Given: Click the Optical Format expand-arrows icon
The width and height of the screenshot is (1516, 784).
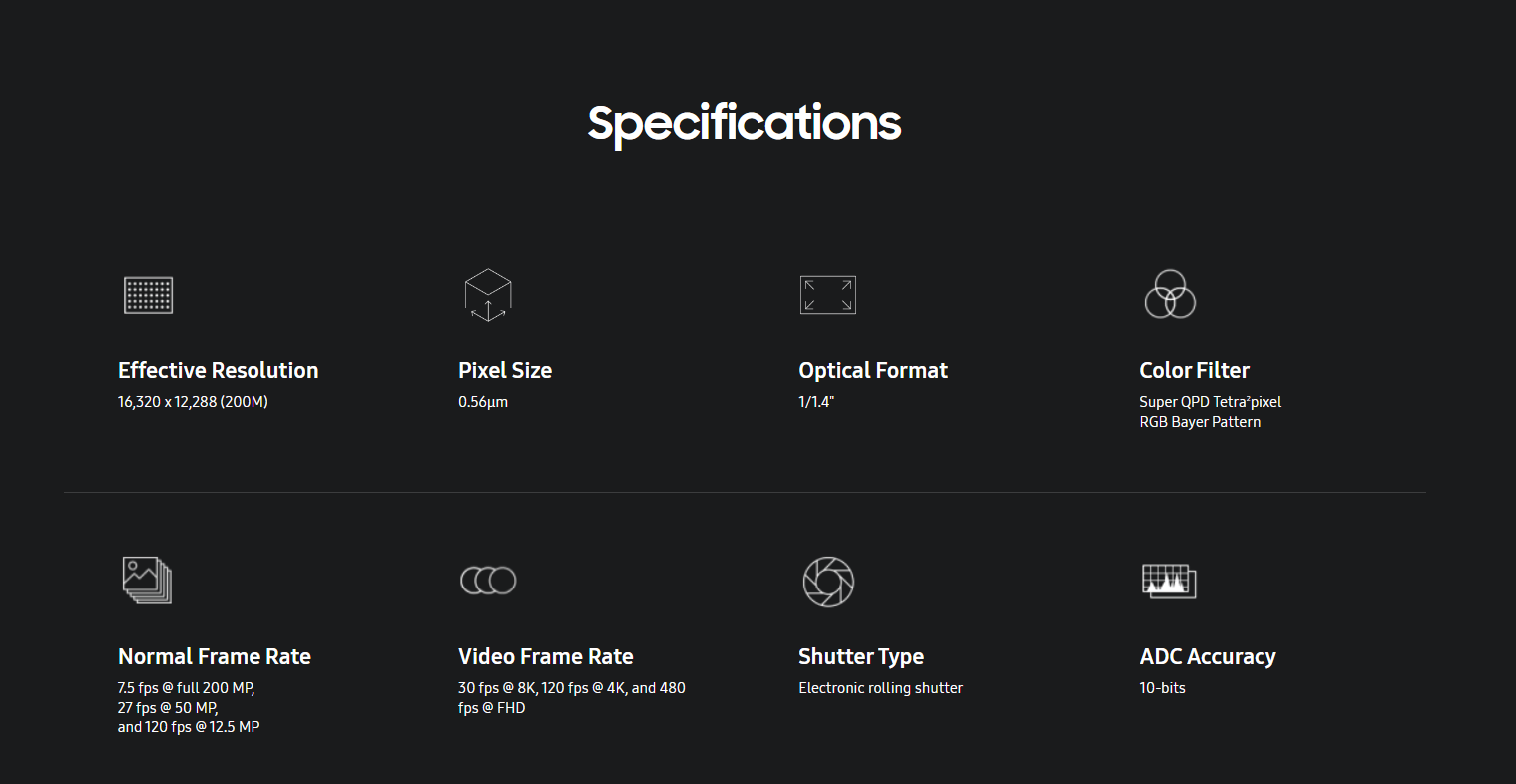Looking at the screenshot, I should pos(828,295).
